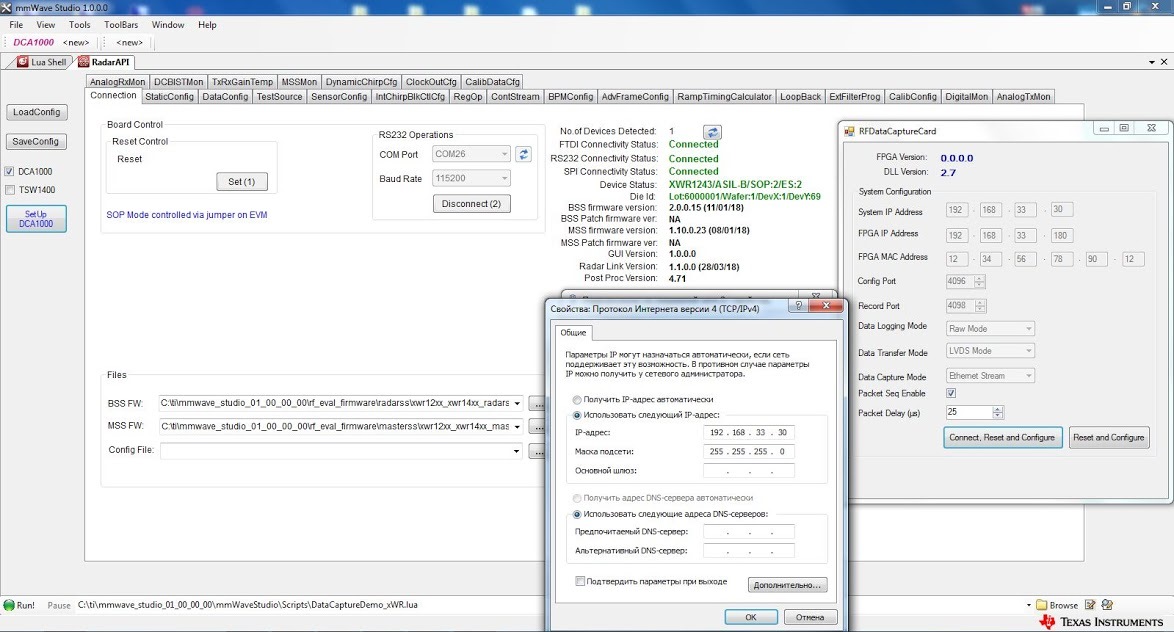The width and height of the screenshot is (1174, 632).
Task: Open the Tools menu
Action: (x=79, y=25)
